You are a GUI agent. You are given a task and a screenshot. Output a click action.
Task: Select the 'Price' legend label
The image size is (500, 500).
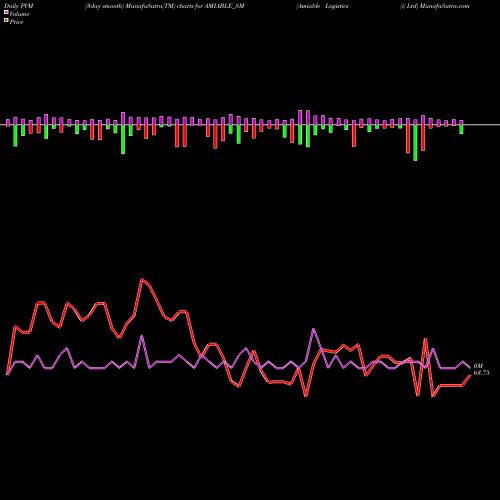tap(16, 22)
